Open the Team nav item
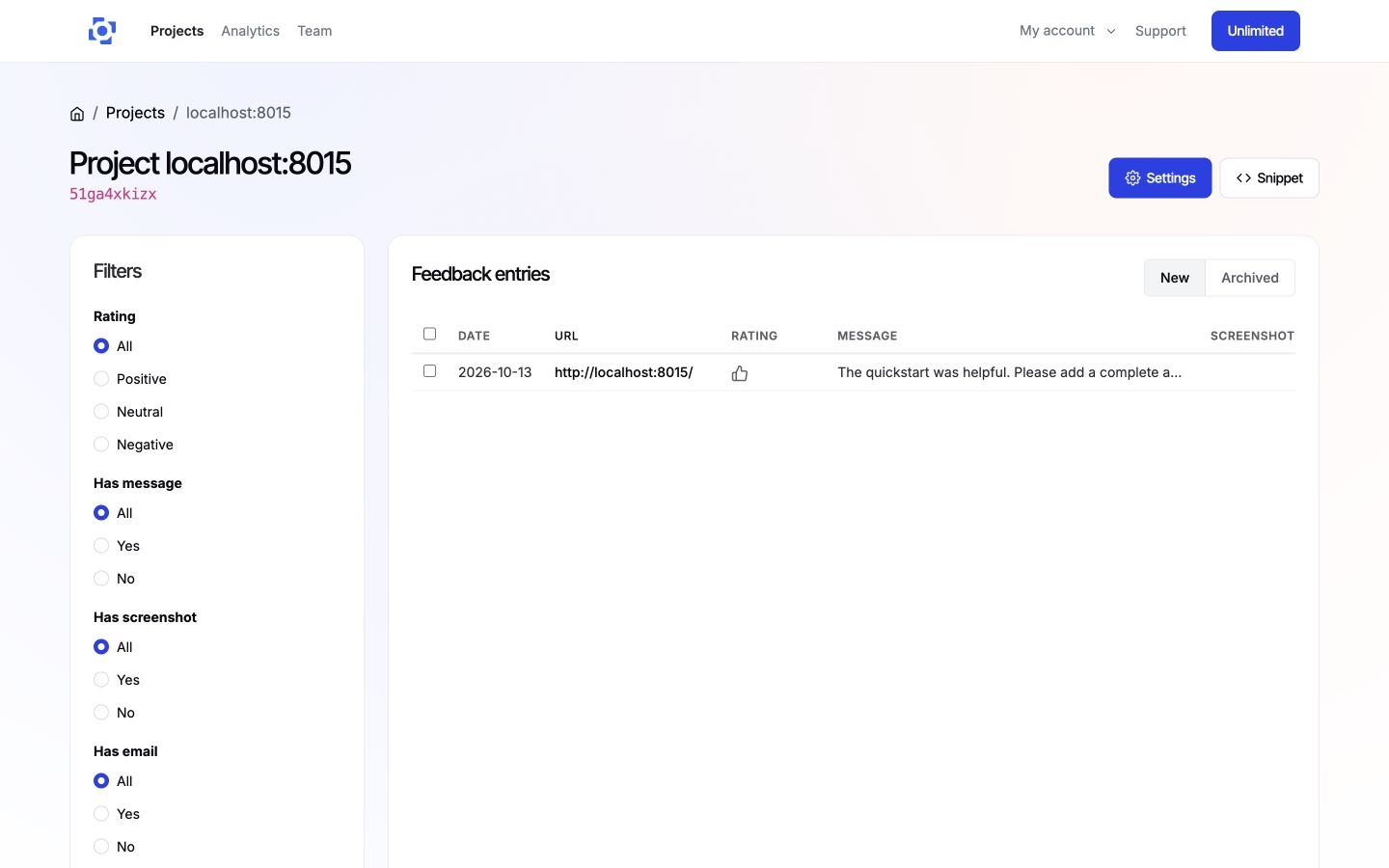The width and height of the screenshot is (1389, 868). (x=314, y=31)
